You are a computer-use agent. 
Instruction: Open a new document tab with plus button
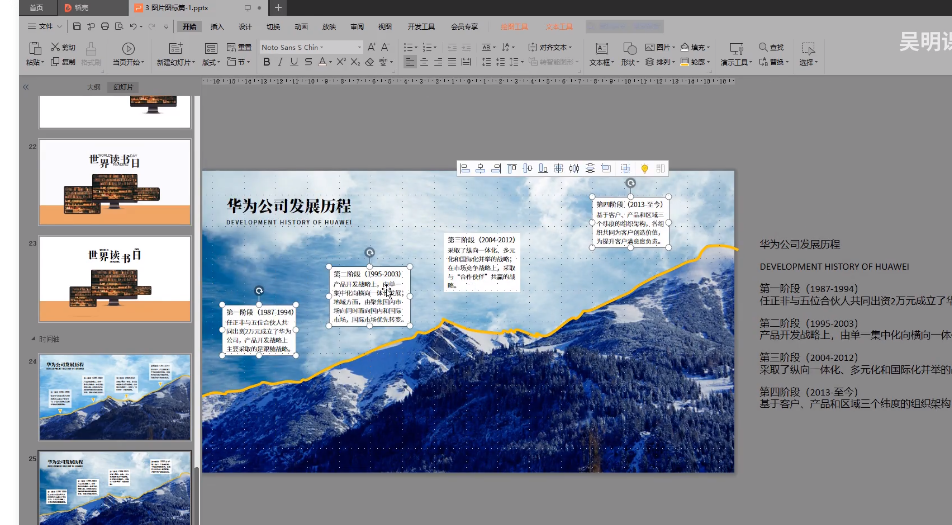pos(278,7)
